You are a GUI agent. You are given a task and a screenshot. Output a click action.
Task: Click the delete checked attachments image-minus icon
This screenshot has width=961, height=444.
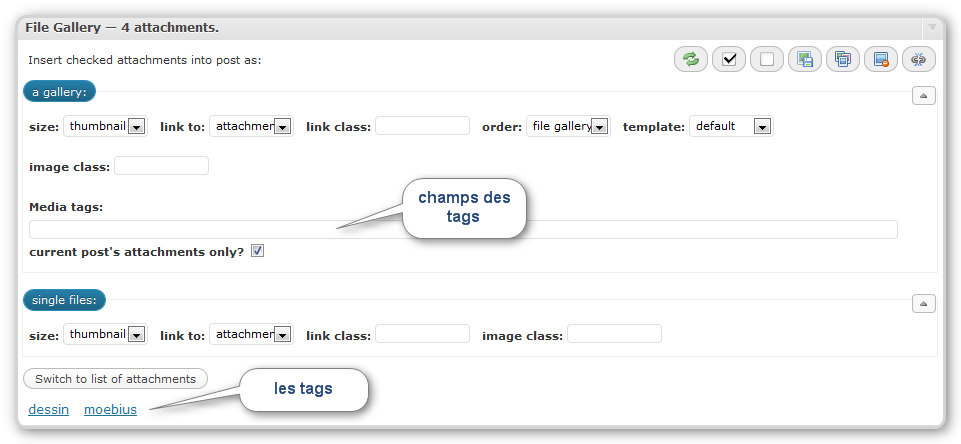(881, 59)
